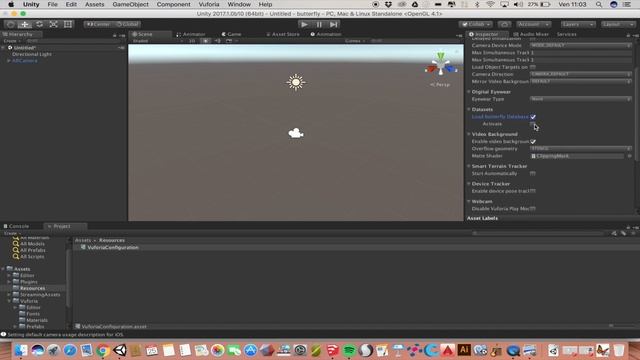Toggle Enable device pose tracking checkbox
640x360 pixels.
[533, 191]
